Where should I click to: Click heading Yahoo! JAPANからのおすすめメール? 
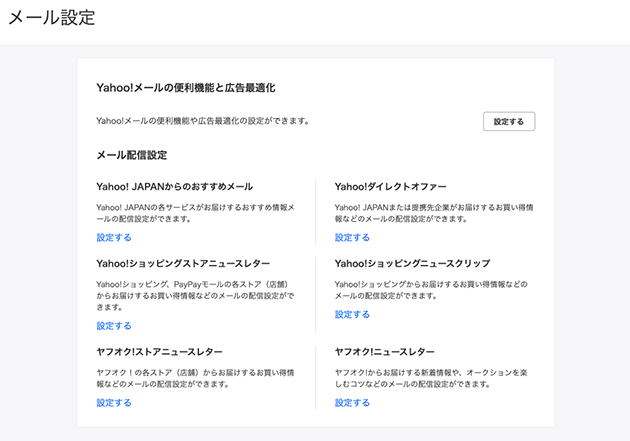174,187
